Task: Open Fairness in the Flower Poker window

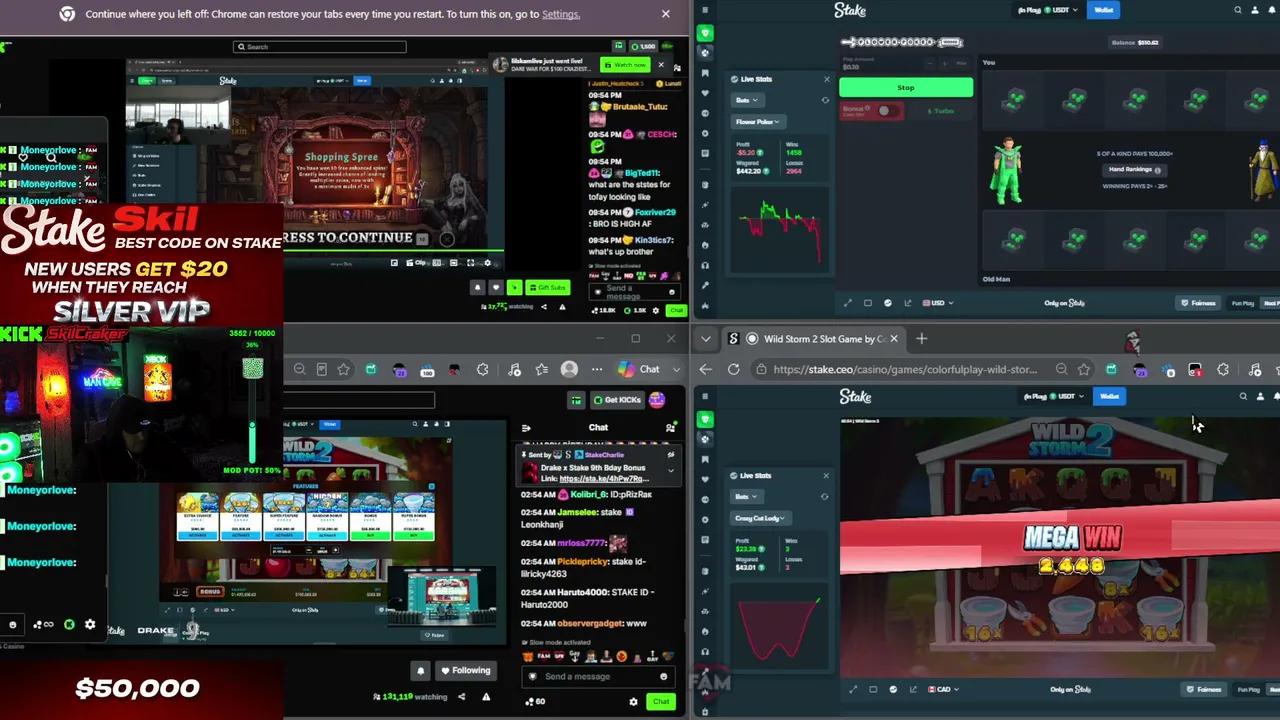Action: [x=1197, y=303]
